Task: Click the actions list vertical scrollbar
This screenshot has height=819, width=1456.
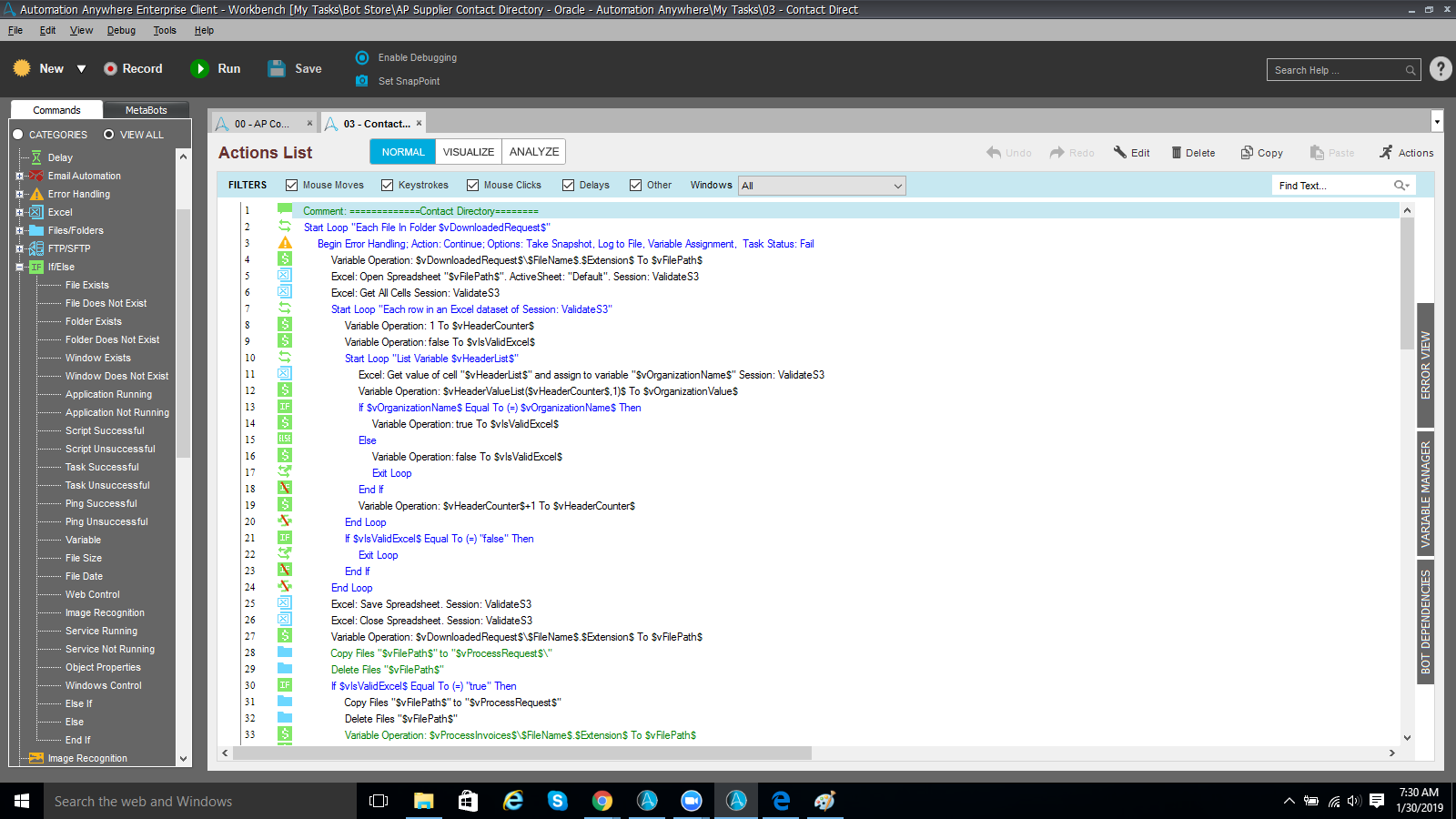Action: tap(1407, 282)
